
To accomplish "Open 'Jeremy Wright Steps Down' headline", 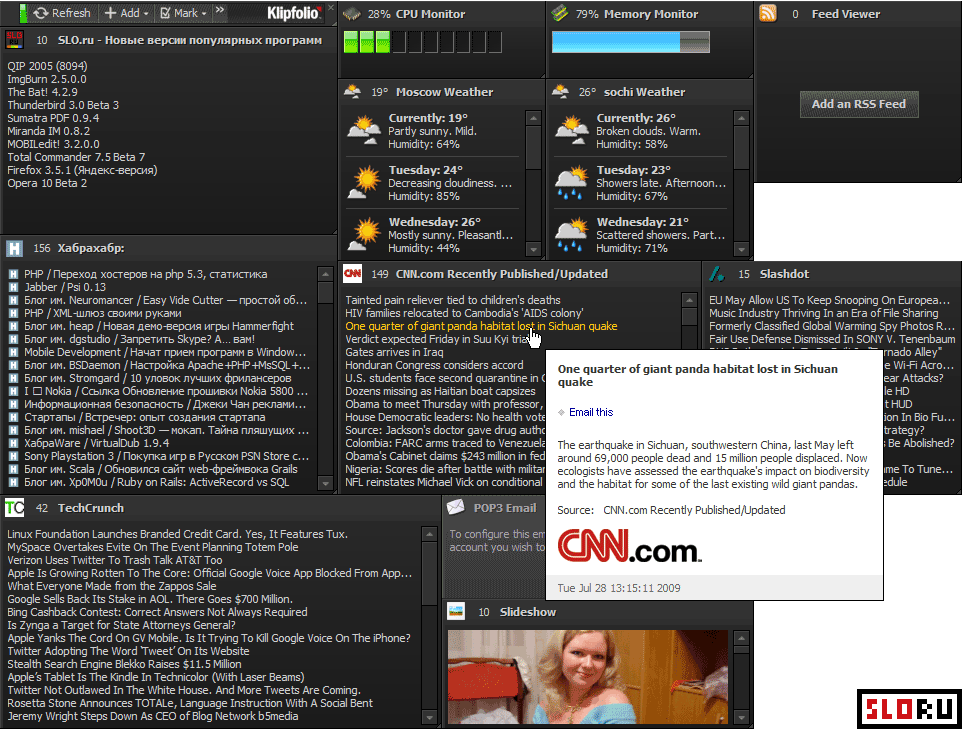I will coord(153,716).
